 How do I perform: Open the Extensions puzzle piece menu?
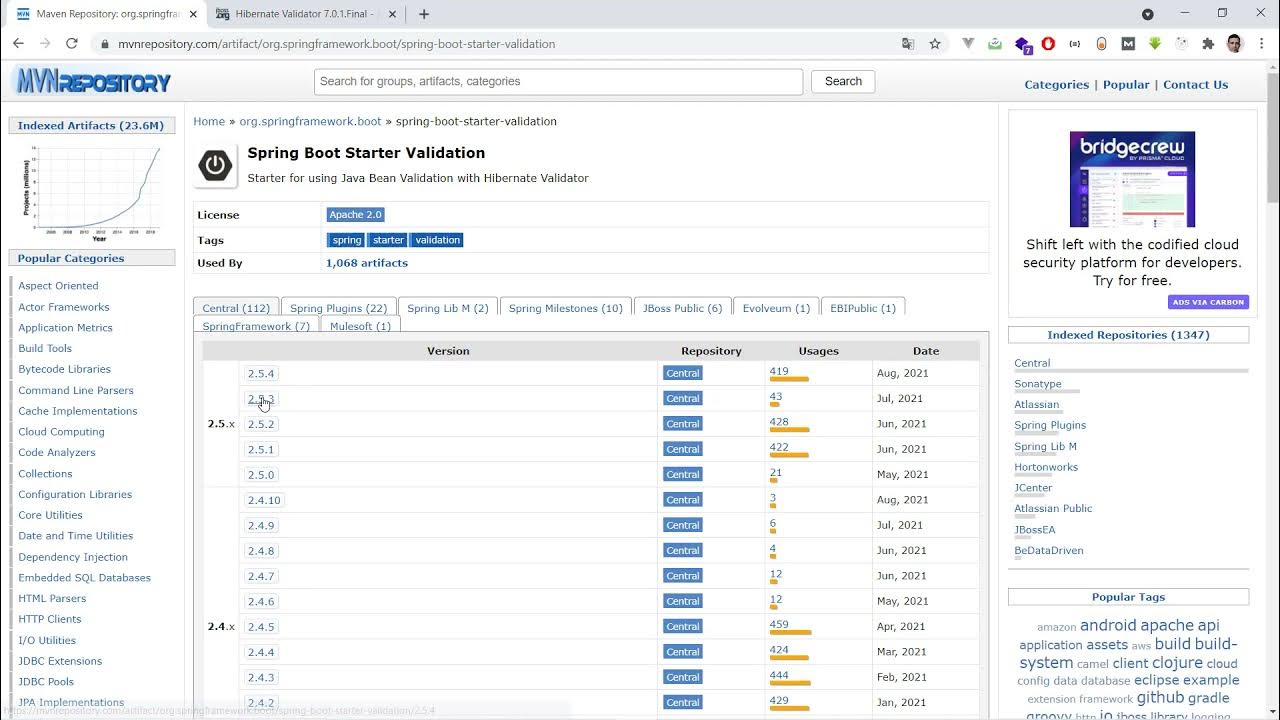[x=1208, y=44]
